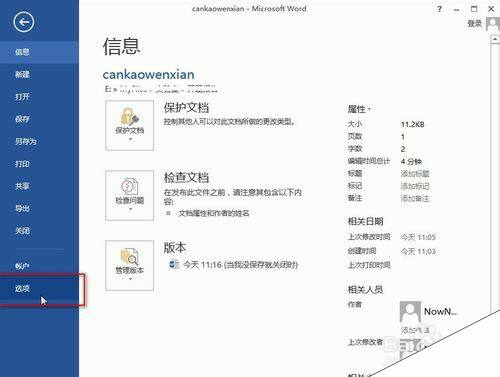
Task: Click the Word document icon beside version 11:16
Action: point(174,265)
